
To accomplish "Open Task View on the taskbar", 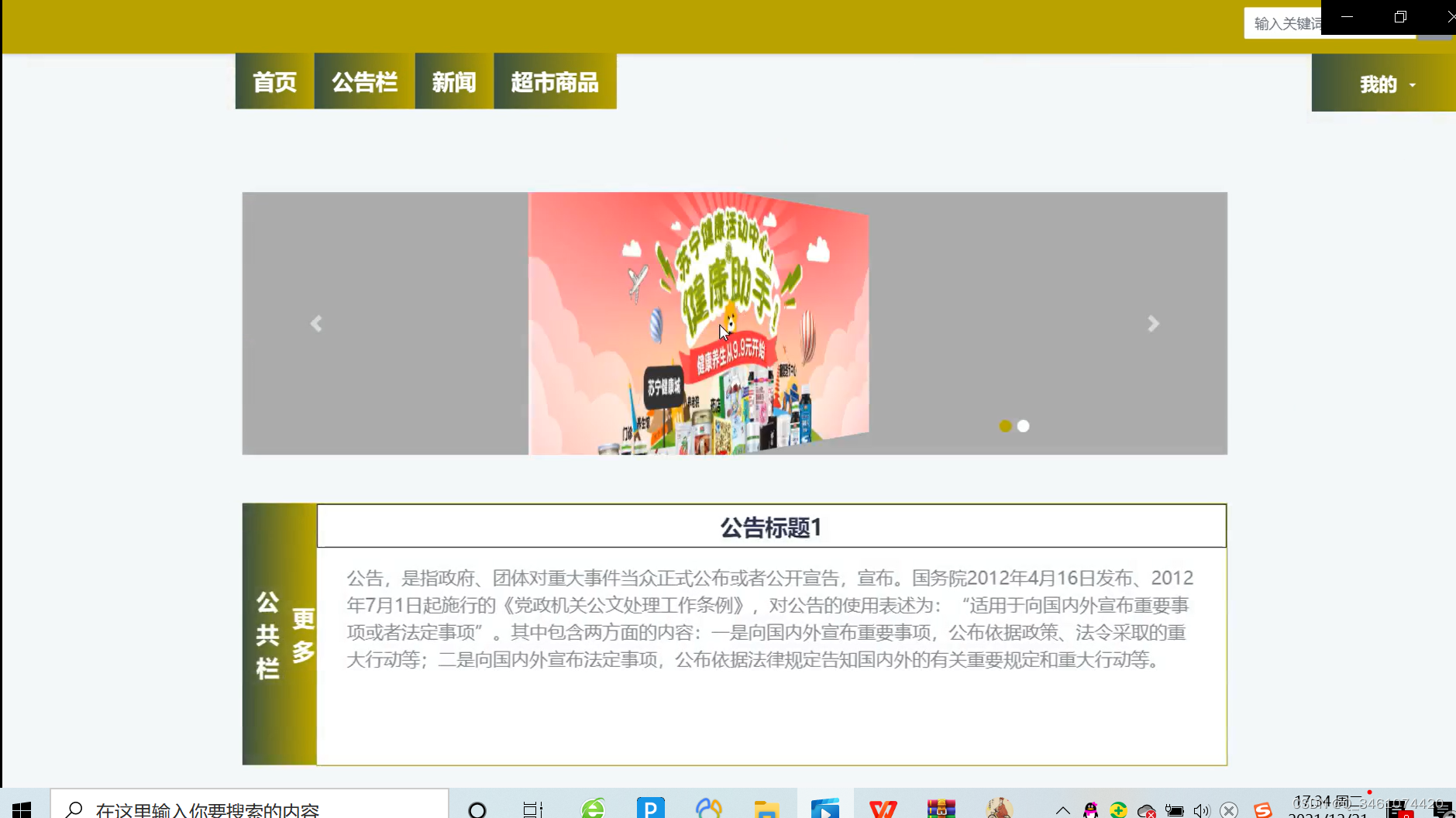I will click(533, 809).
